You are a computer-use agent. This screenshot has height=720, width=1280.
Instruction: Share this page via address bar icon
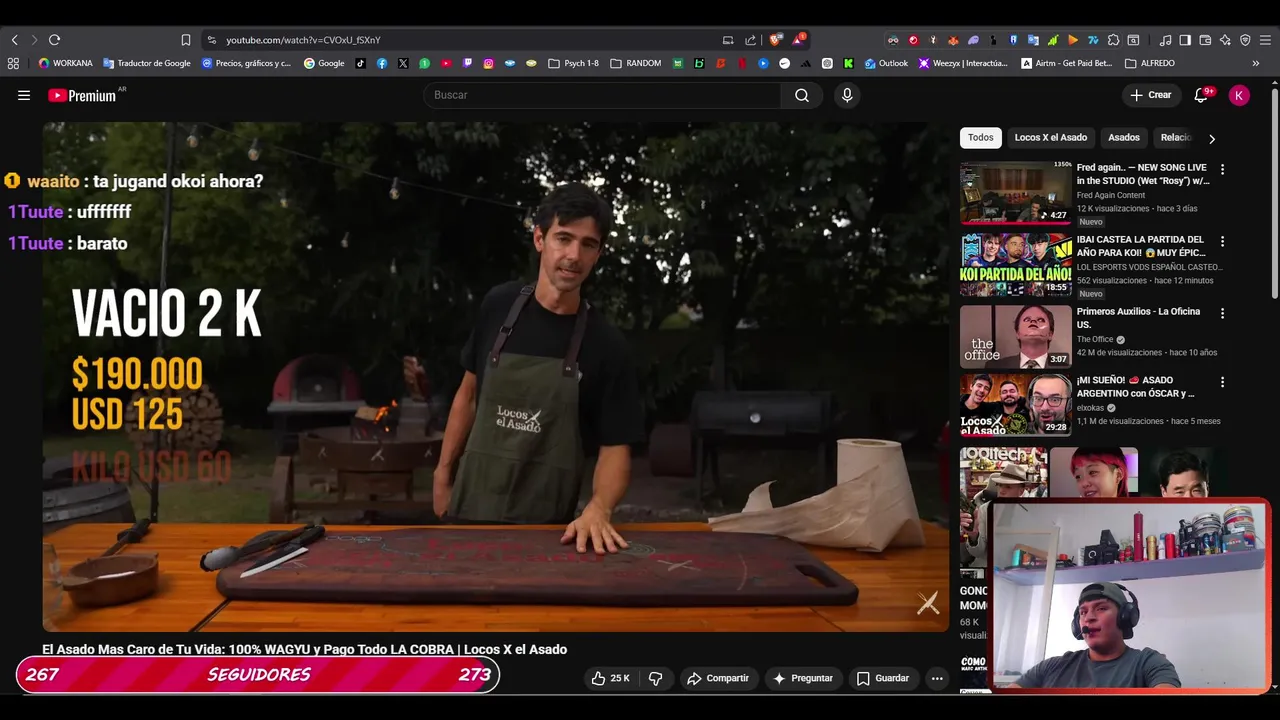(x=751, y=40)
